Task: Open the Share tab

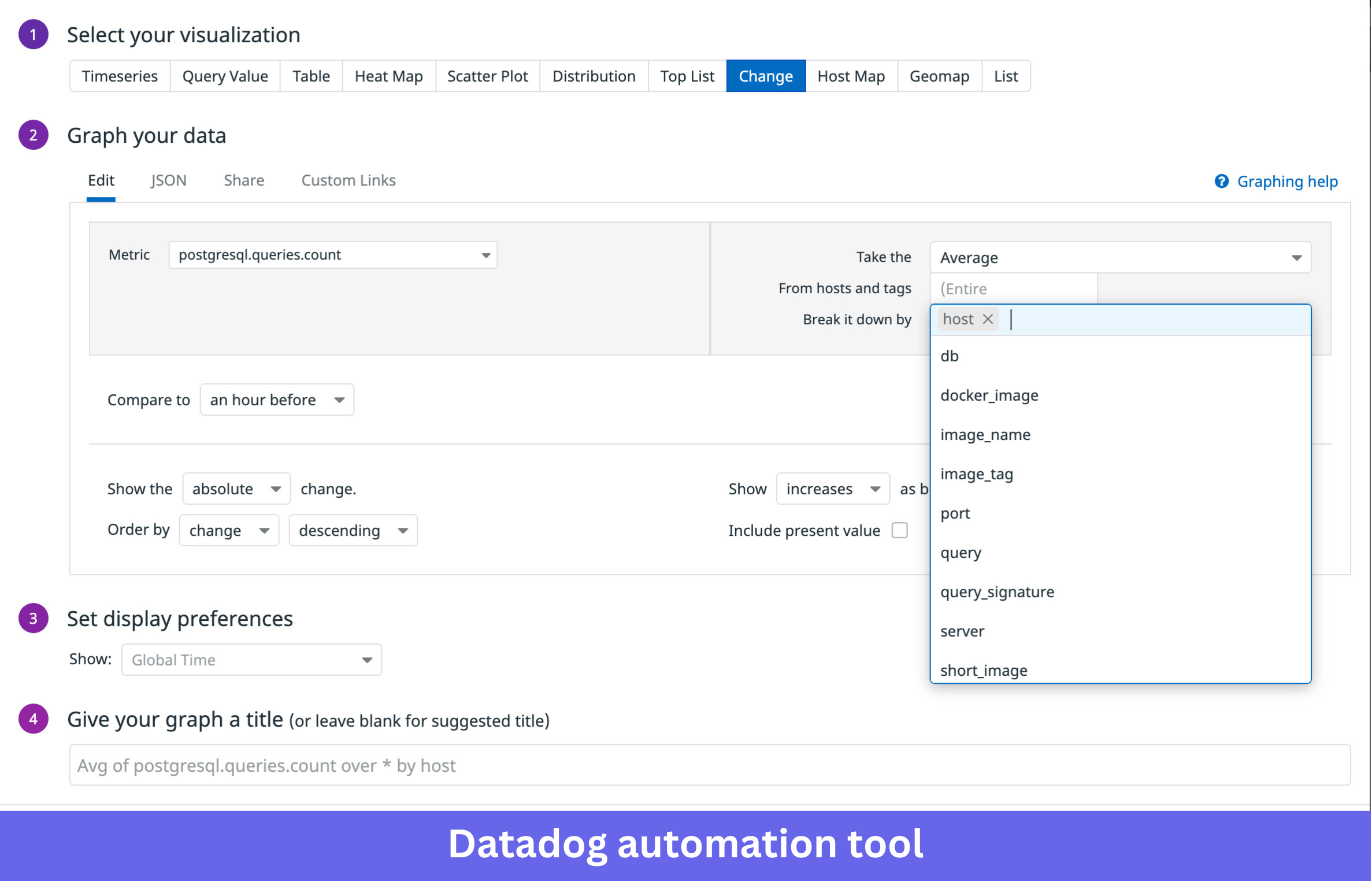Action: pyautogui.click(x=244, y=180)
